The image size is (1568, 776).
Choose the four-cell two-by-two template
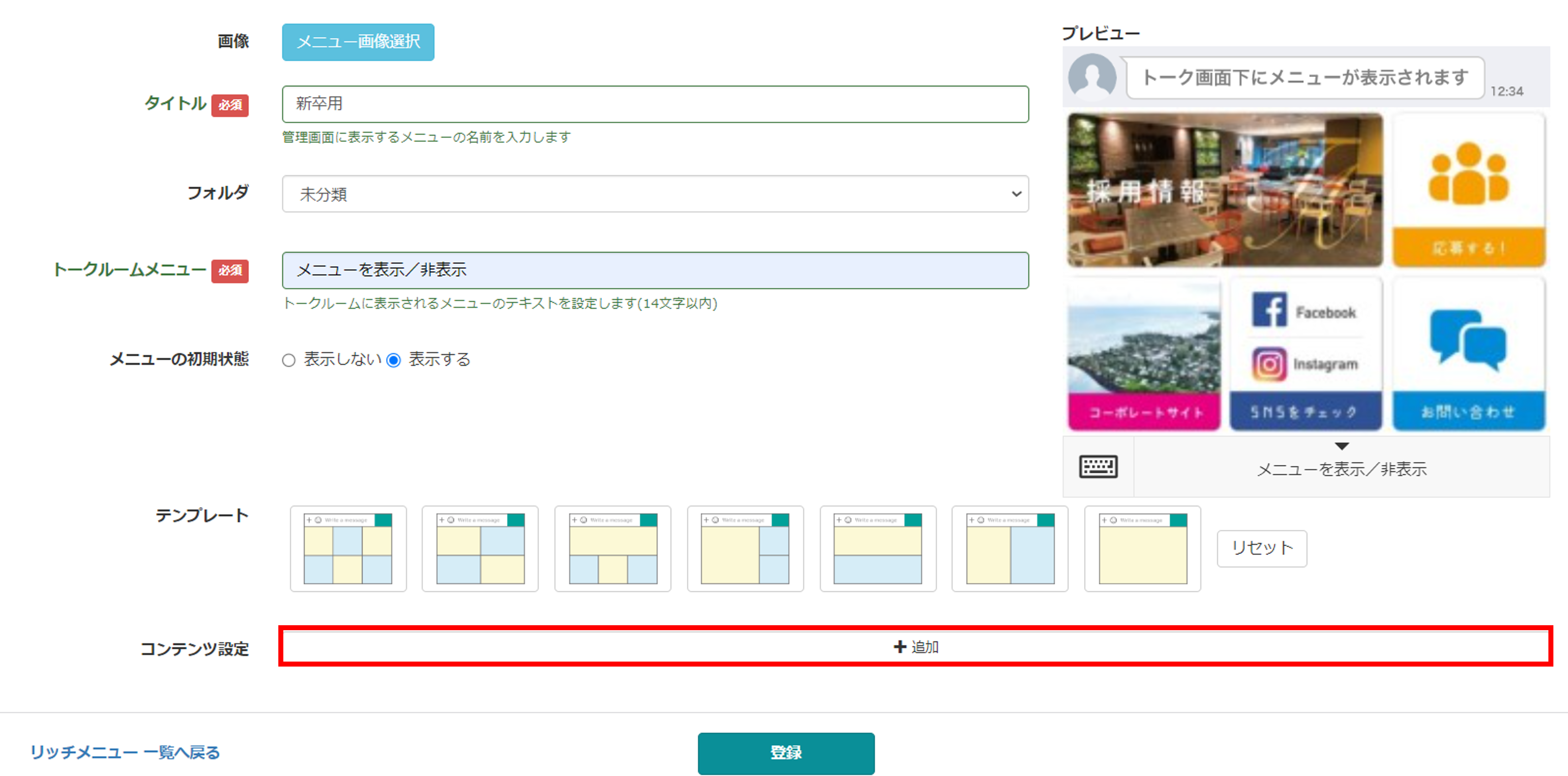(480, 548)
